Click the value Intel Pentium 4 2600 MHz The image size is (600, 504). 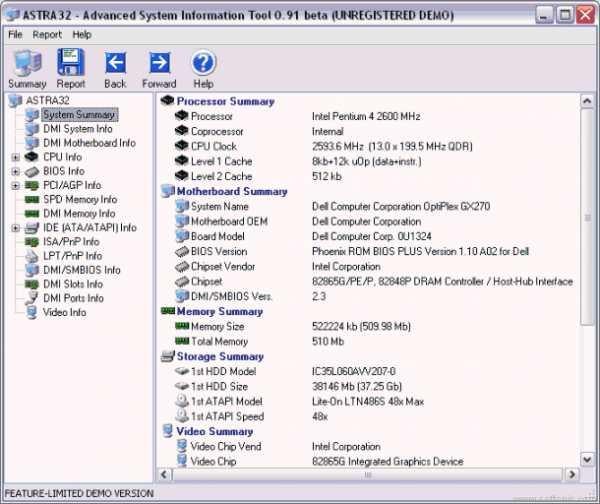pos(366,116)
